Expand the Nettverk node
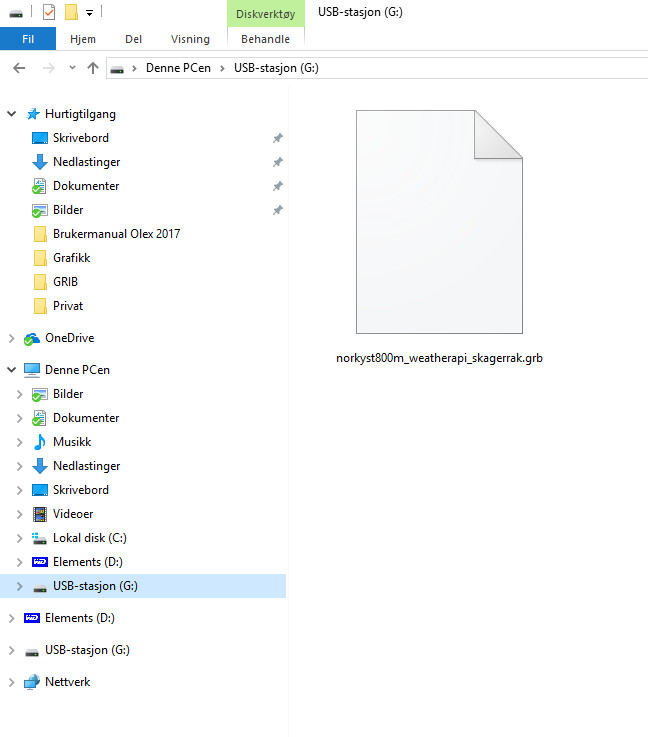The height and width of the screenshot is (737, 648). pos(12,682)
